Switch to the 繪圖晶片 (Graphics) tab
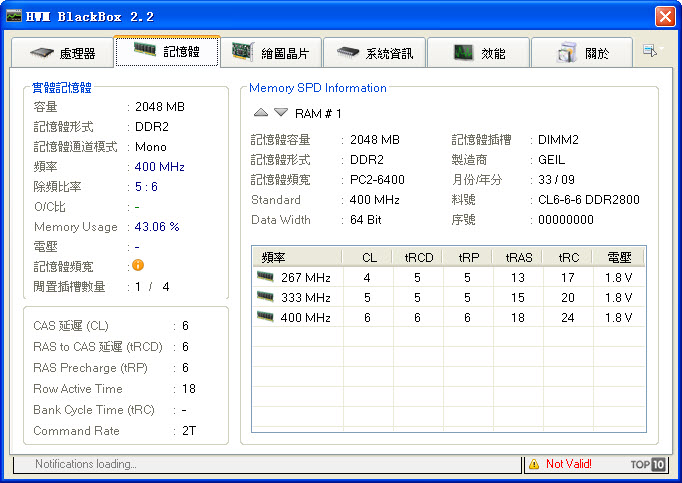The width and height of the screenshot is (682, 483). click(270, 53)
